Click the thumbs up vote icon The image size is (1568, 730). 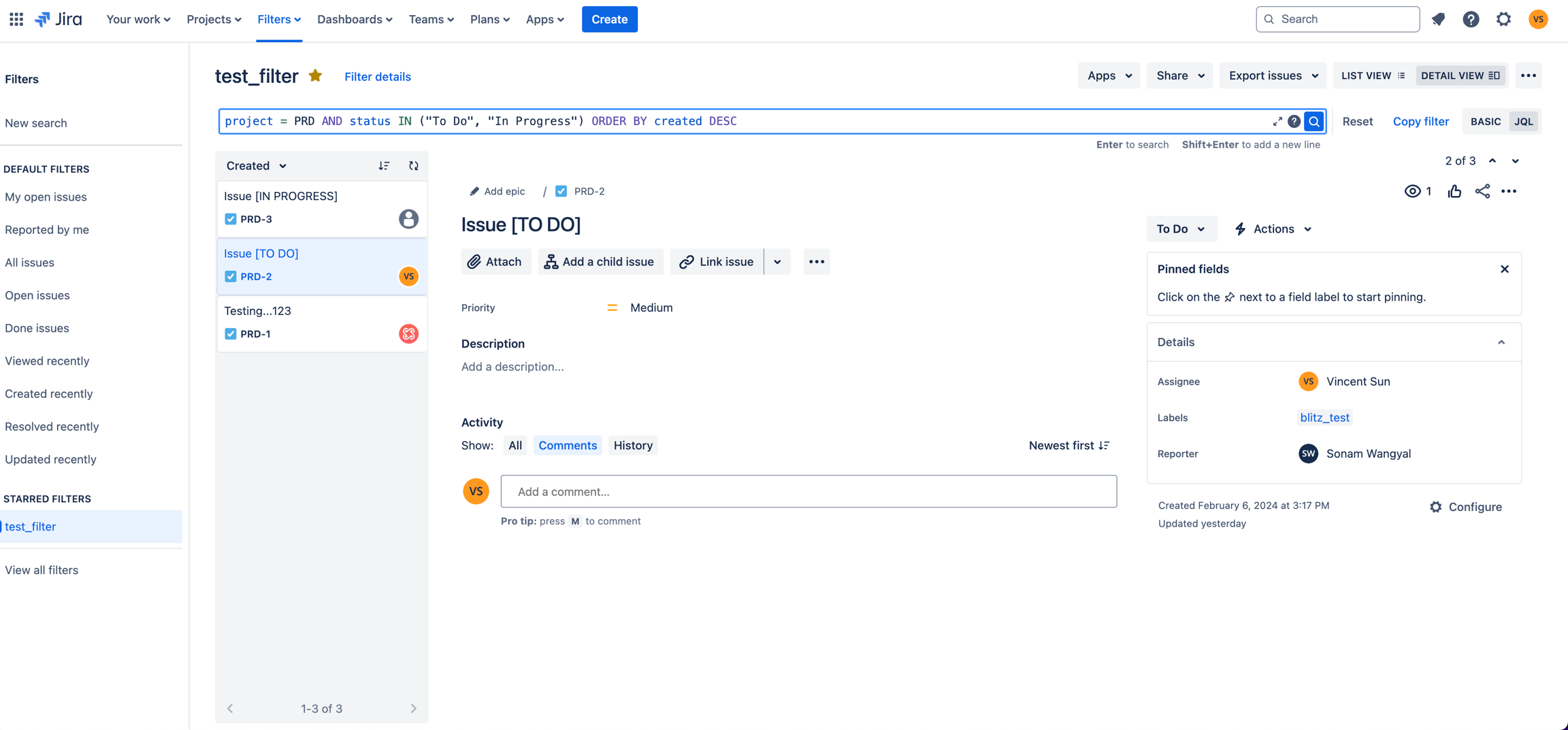pos(1454,191)
